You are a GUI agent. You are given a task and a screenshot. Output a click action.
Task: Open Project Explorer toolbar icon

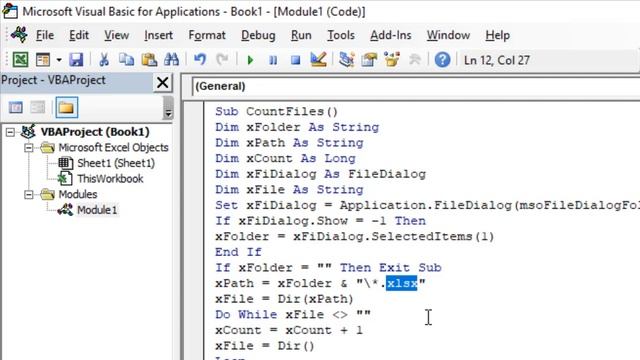tap(346, 60)
